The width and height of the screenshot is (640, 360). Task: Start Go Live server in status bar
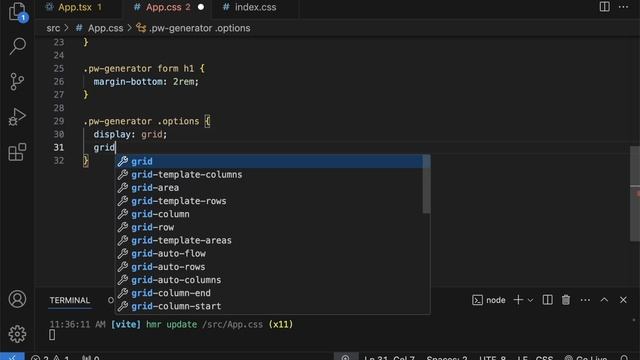click(x=585, y=358)
